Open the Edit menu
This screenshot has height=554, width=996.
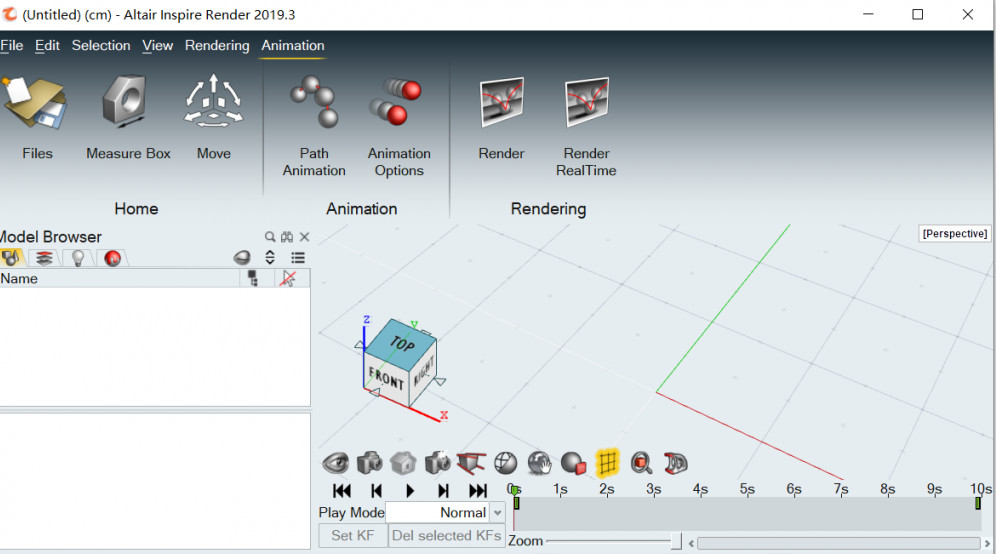(x=47, y=46)
